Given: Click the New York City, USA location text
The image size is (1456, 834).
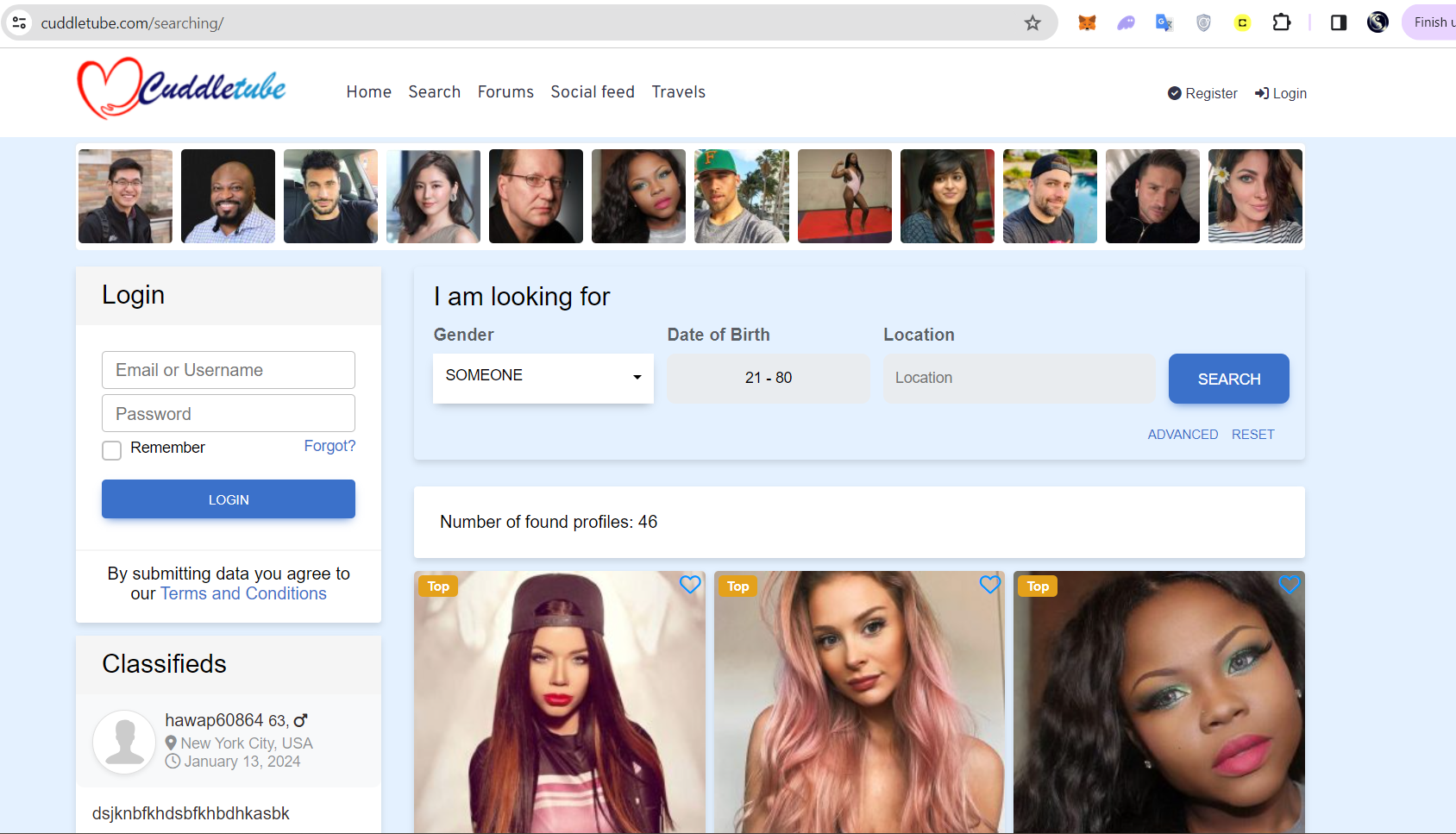Looking at the screenshot, I should tap(247, 743).
